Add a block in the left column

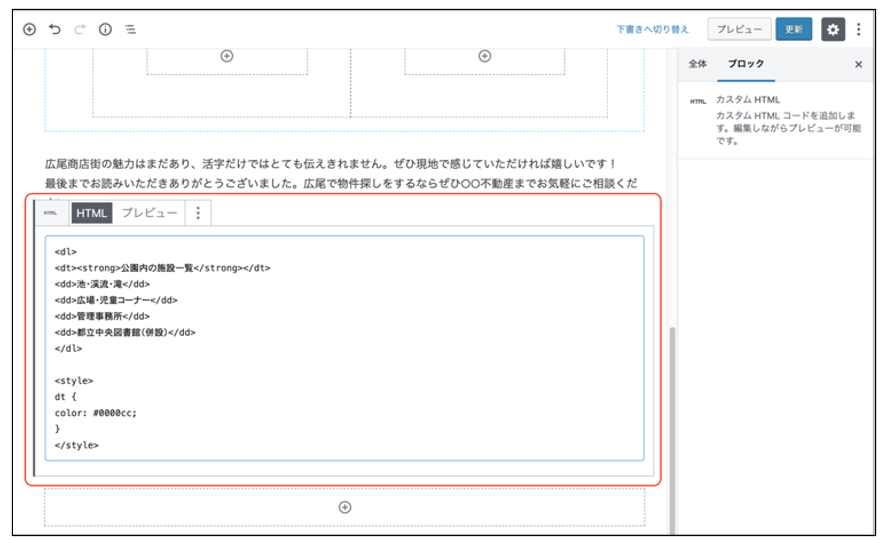click(x=227, y=56)
